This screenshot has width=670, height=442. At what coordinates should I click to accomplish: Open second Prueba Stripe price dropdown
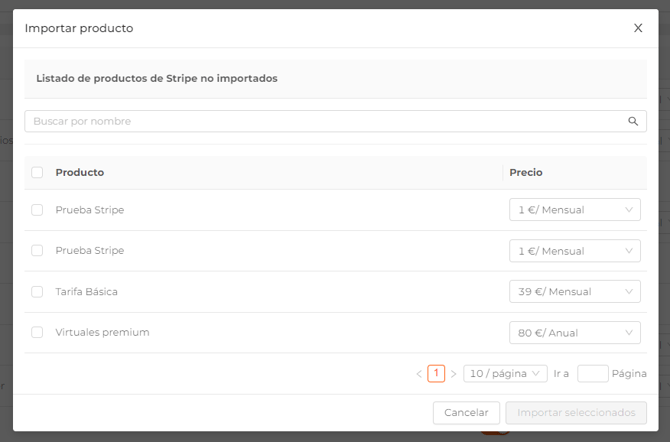574,251
